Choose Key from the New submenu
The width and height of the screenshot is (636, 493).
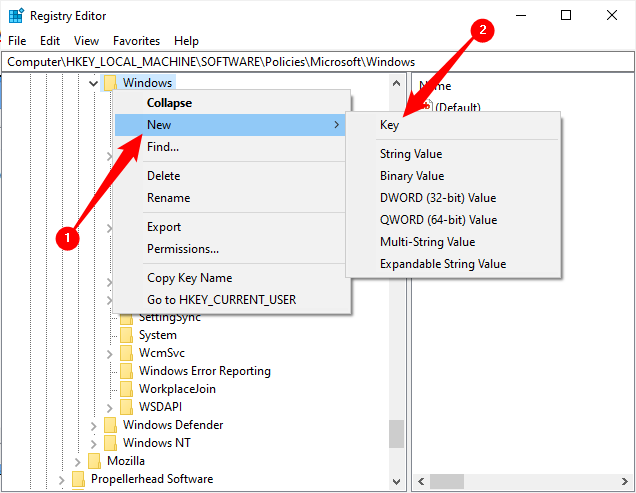coord(390,125)
